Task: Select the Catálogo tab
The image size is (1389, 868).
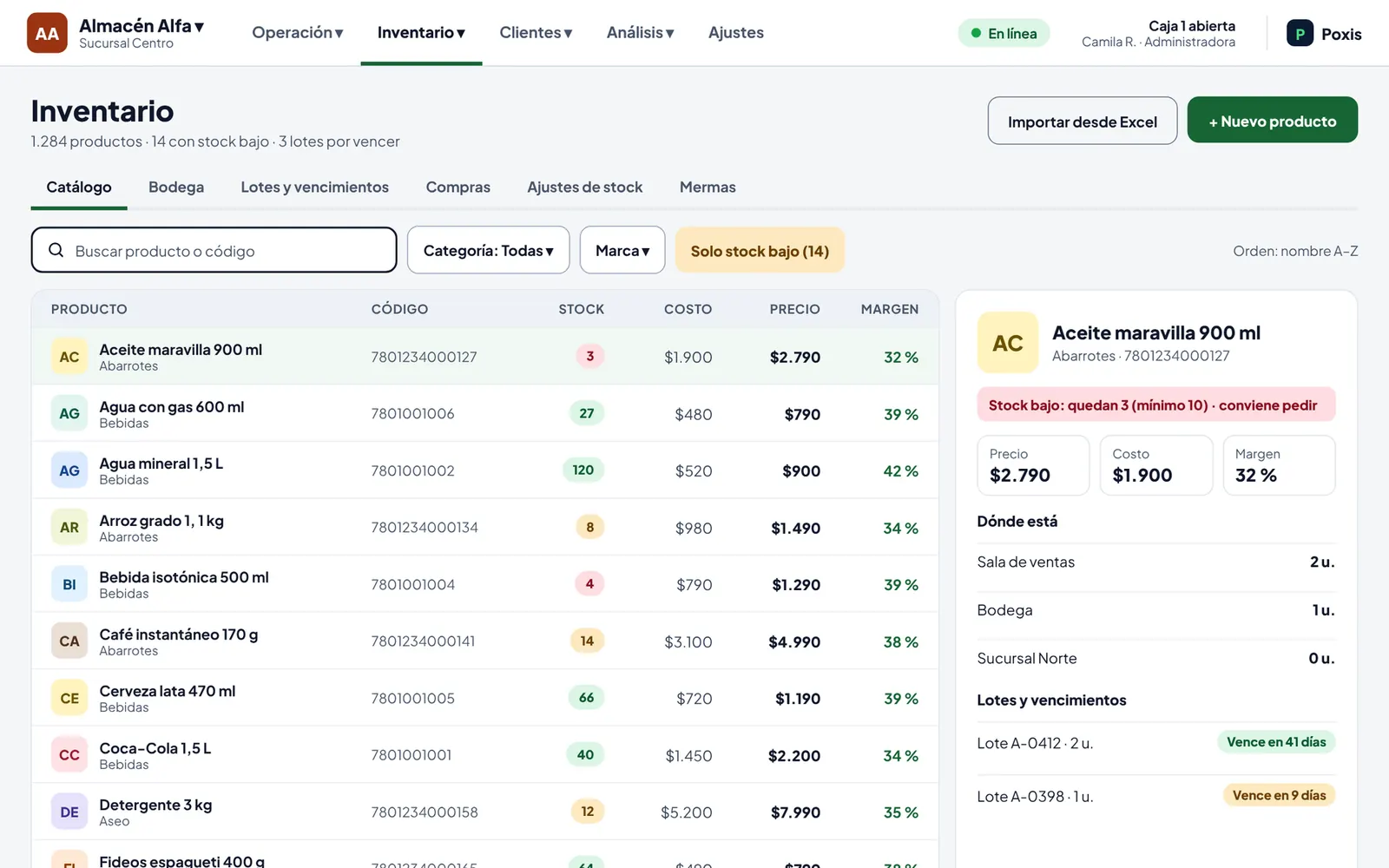Action: tap(79, 187)
